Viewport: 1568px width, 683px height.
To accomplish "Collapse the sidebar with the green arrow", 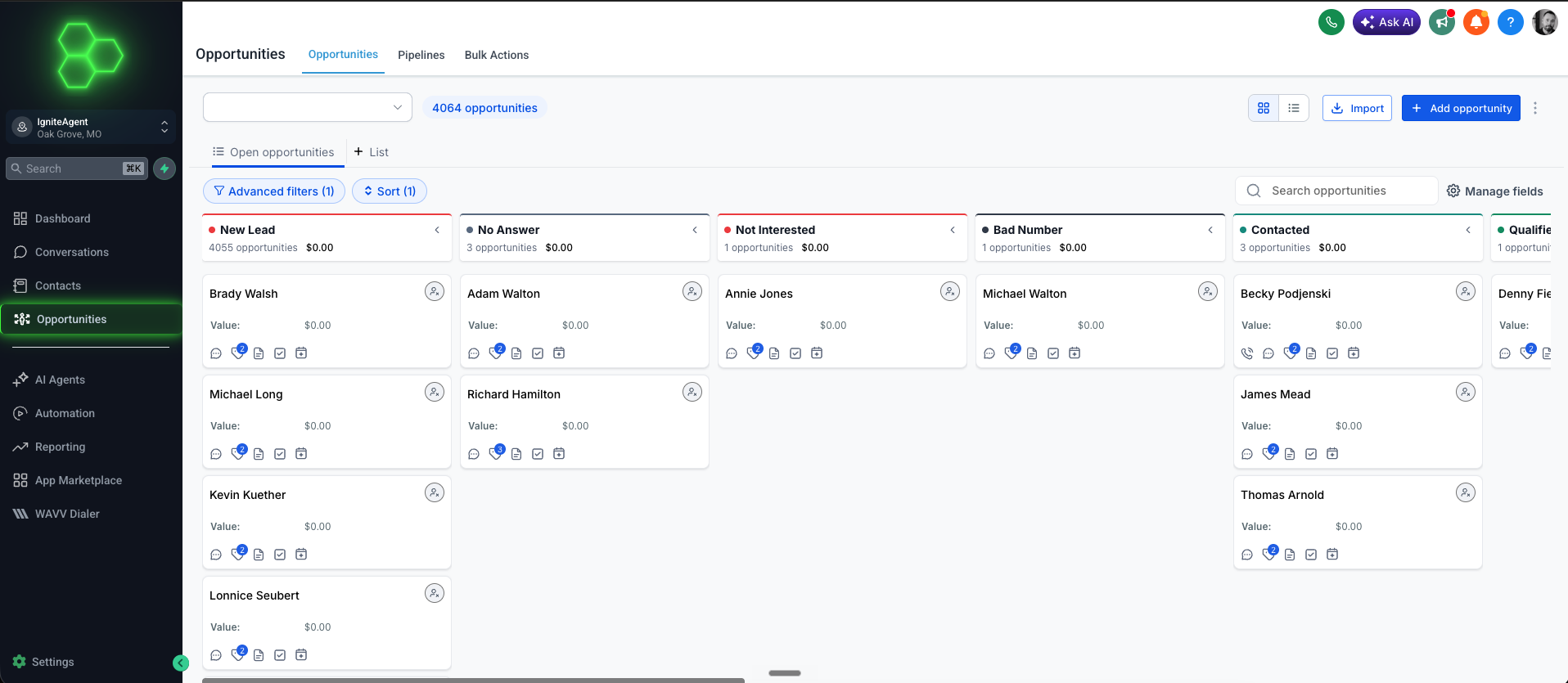I will [x=181, y=663].
